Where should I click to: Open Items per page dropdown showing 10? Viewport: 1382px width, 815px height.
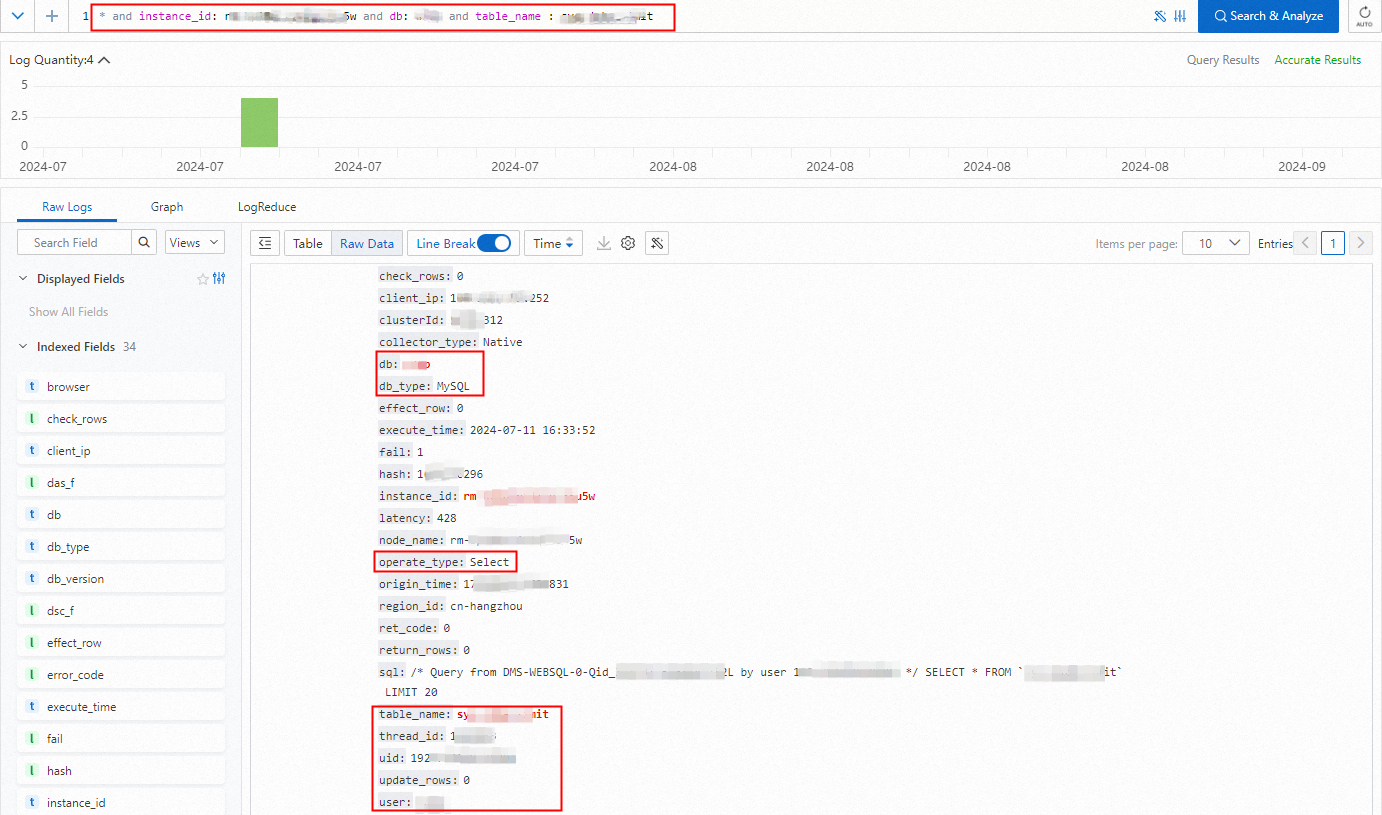(1216, 243)
